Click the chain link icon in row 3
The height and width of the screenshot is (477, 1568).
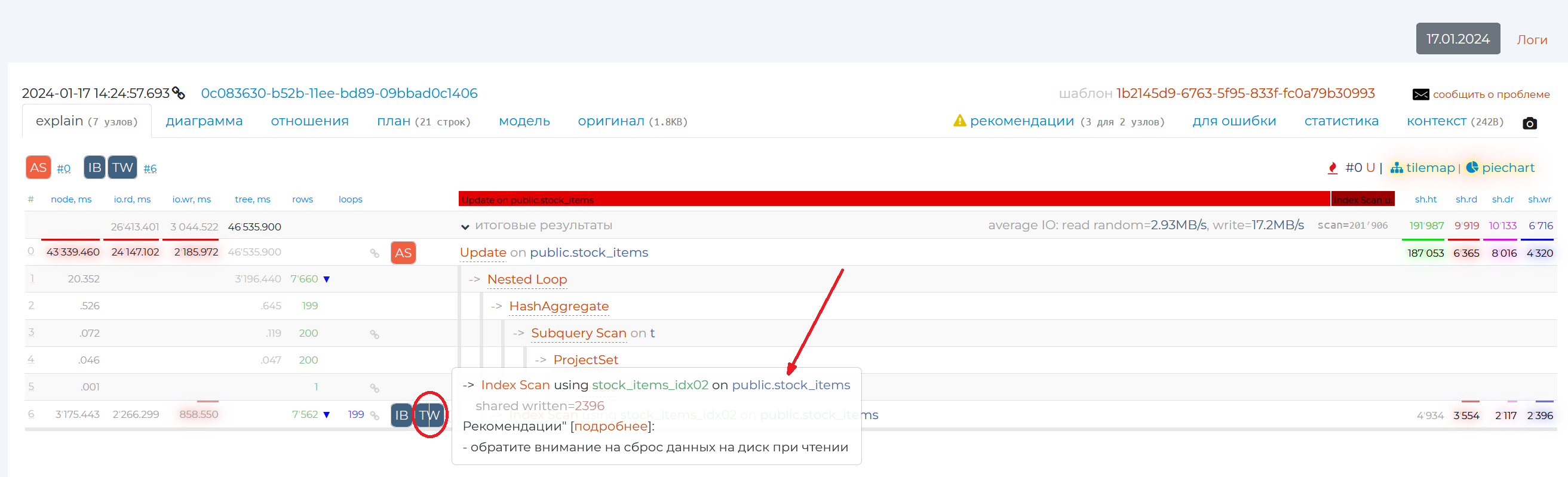(x=375, y=334)
